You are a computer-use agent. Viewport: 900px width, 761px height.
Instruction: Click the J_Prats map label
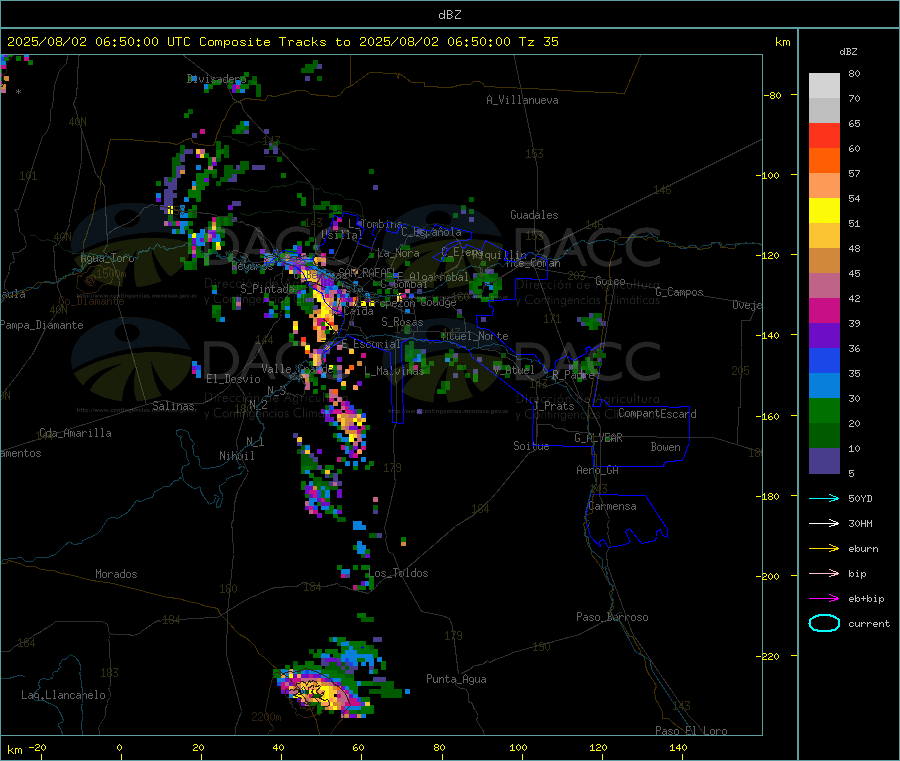[x=554, y=406]
